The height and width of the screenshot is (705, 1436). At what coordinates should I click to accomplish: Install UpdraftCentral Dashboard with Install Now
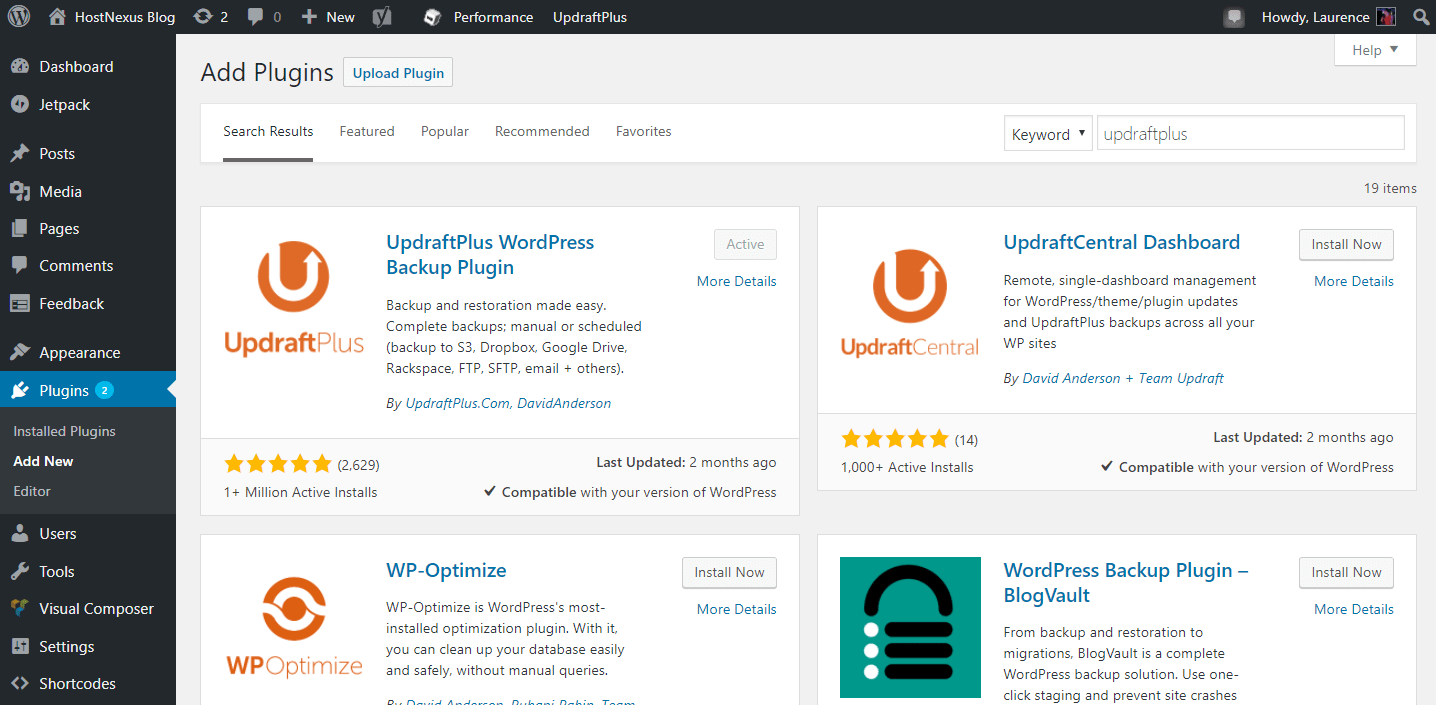coord(1346,244)
